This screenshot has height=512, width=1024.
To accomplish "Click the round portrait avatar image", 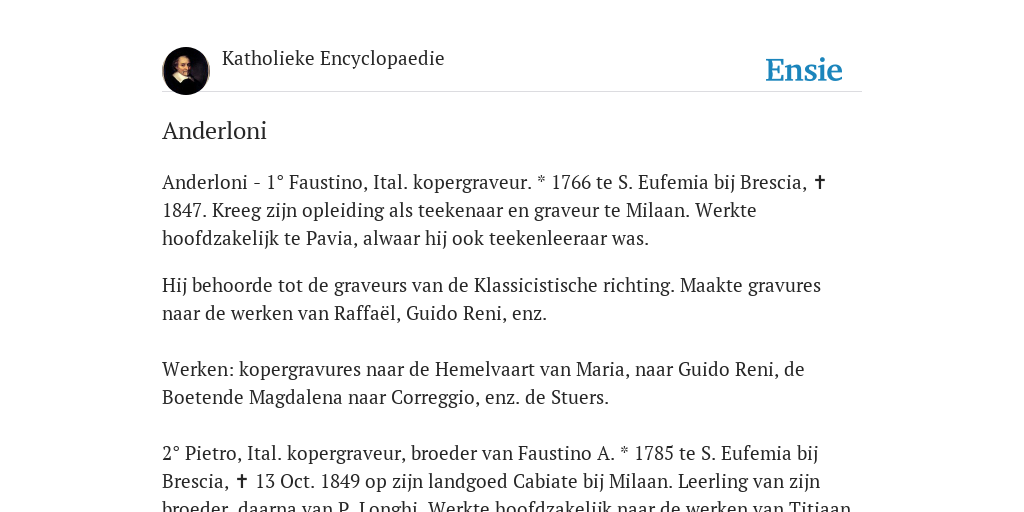I will point(186,71).
